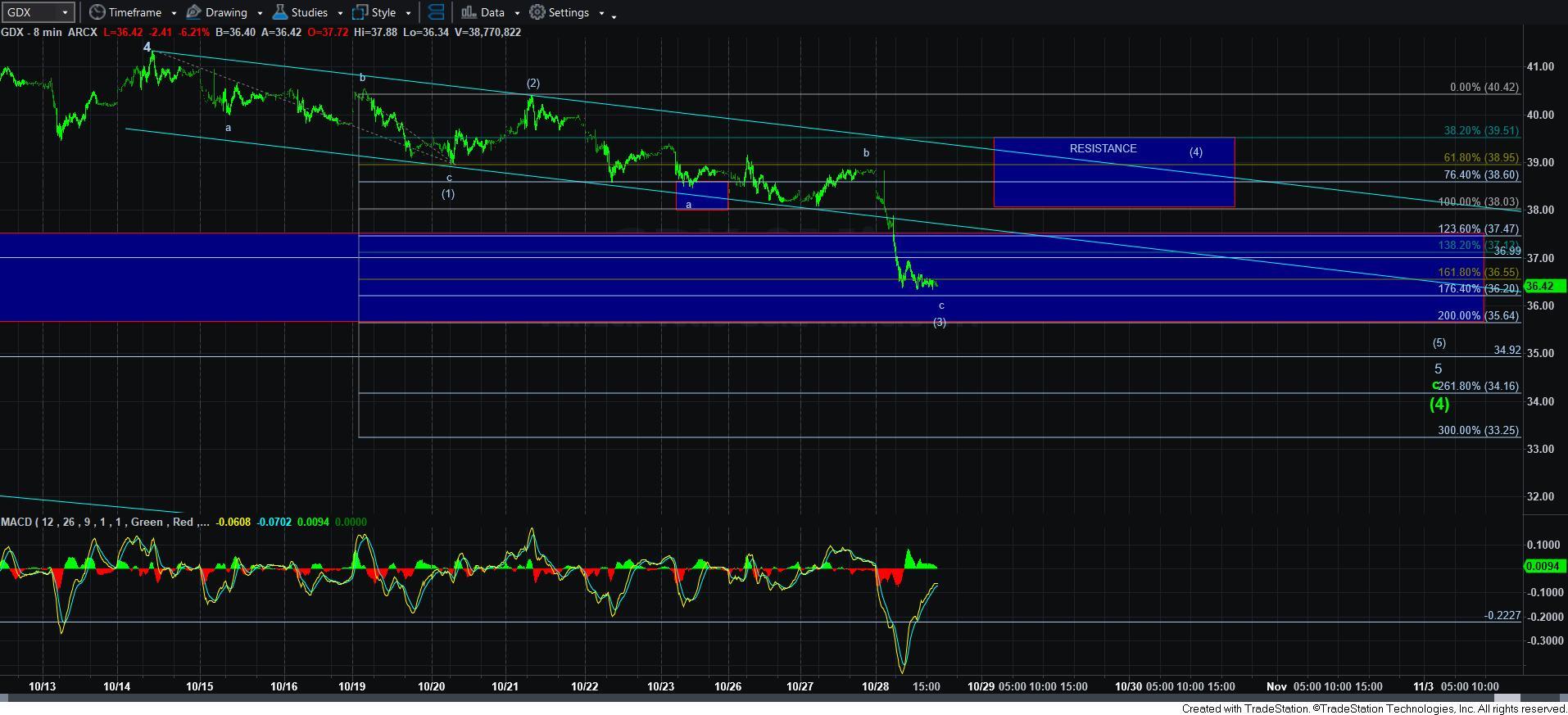Viewport: 1568px width, 715px height.
Task: Click the stacked panels icon in toolbar
Action: point(436,12)
